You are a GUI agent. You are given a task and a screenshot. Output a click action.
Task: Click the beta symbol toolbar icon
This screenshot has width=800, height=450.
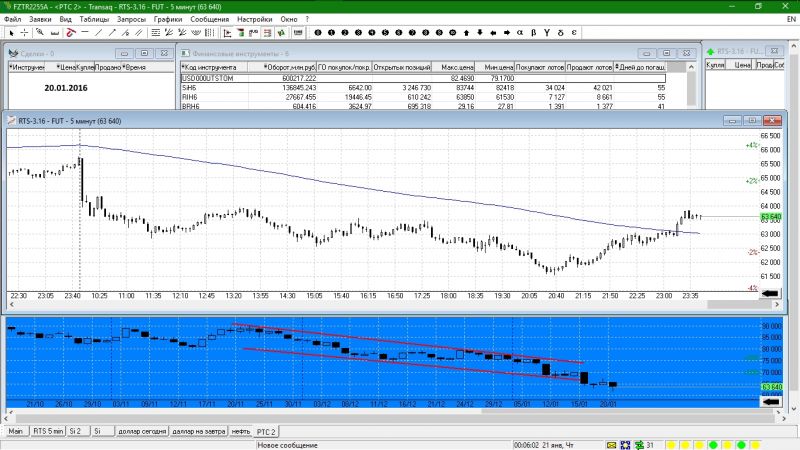pos(534,33)
